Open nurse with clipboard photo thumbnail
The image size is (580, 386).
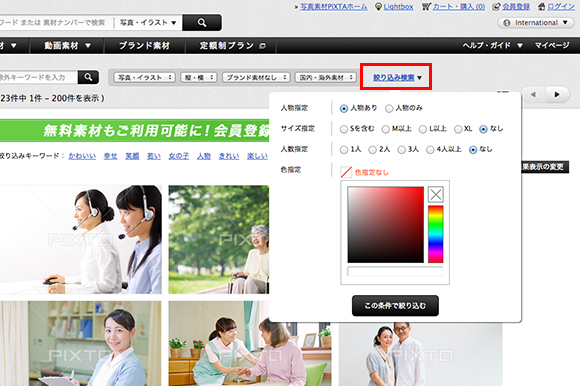click(x=81, y=343)
